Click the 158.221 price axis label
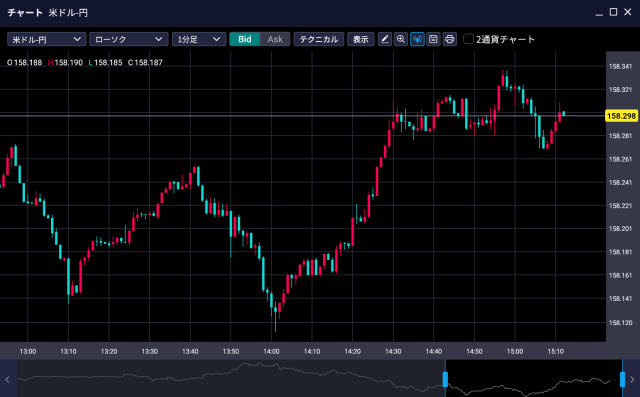 [620, 206]
